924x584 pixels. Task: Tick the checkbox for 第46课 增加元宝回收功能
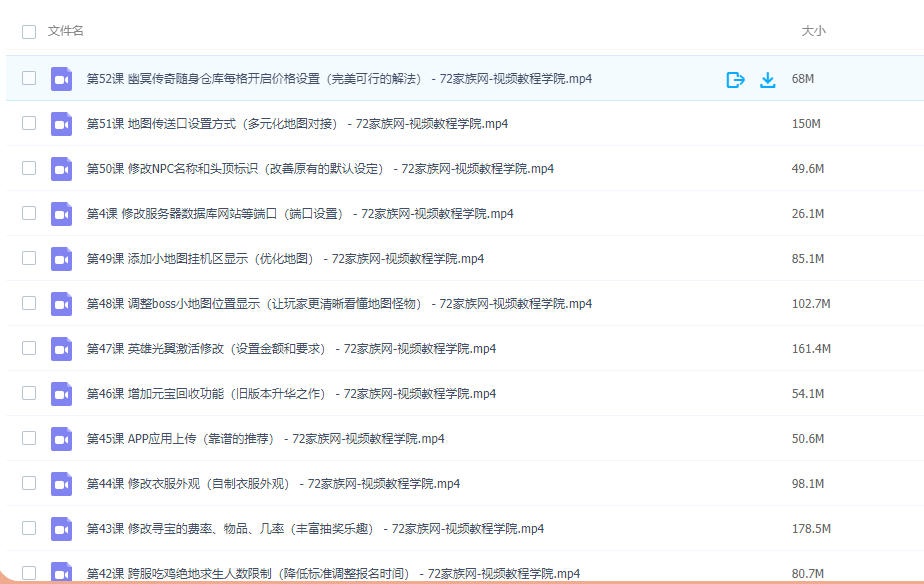coord(29,393)
